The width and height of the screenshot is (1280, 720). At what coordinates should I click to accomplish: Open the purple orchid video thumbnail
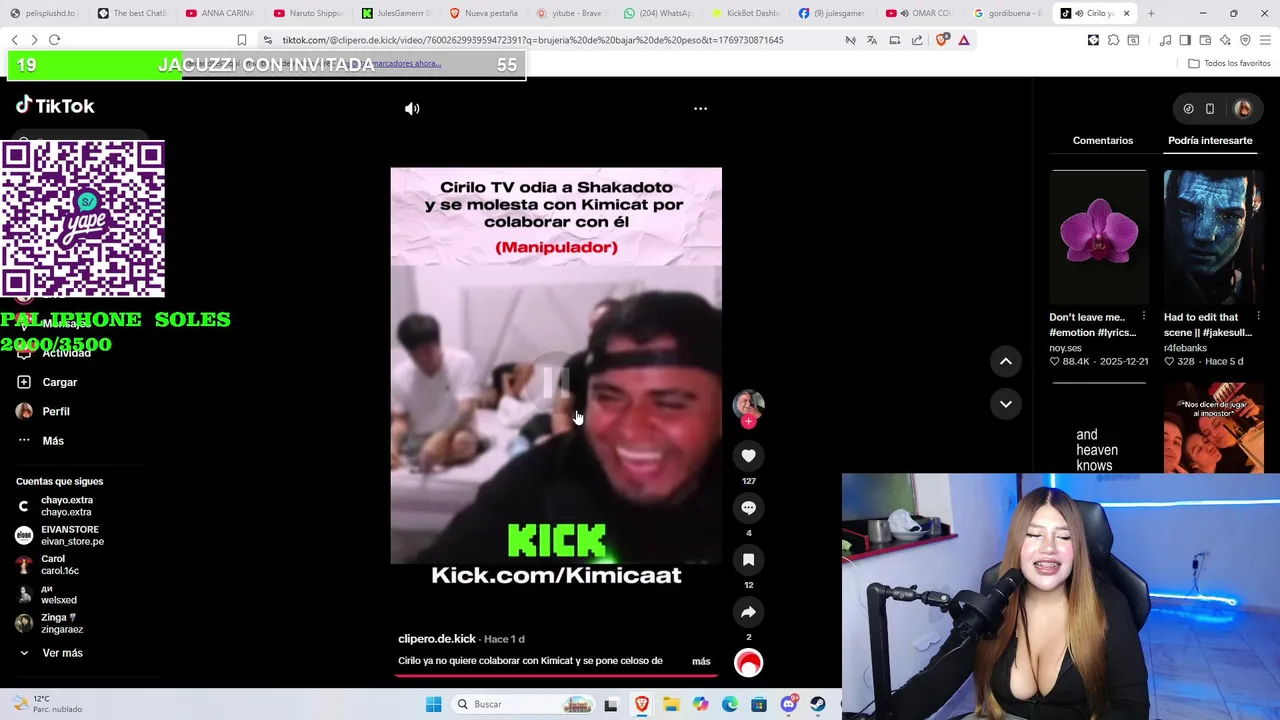click(x=1098, y=236)
